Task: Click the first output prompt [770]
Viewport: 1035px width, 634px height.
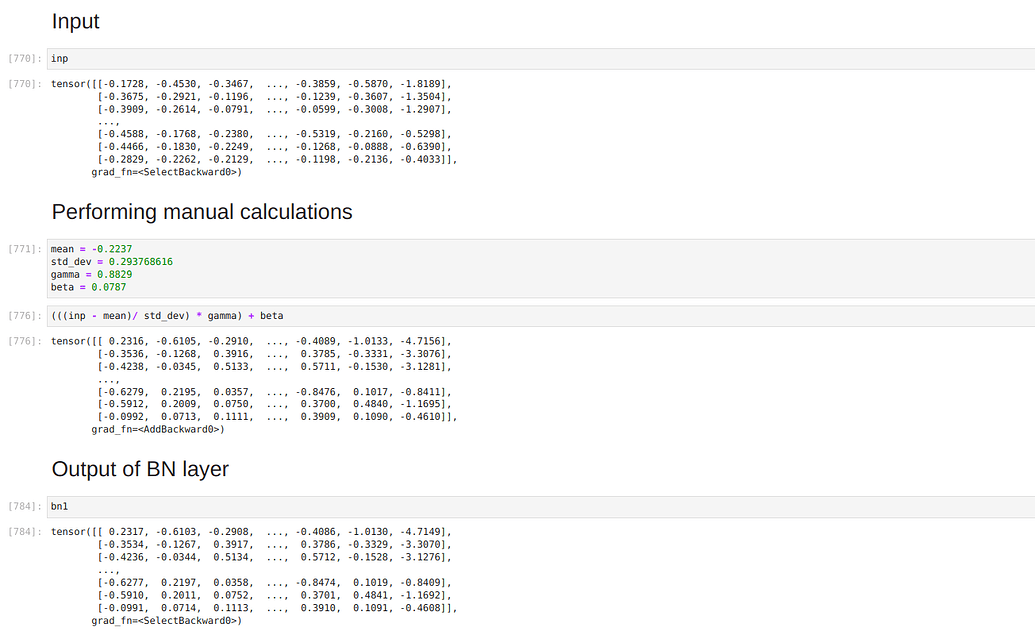Action: 21,83
